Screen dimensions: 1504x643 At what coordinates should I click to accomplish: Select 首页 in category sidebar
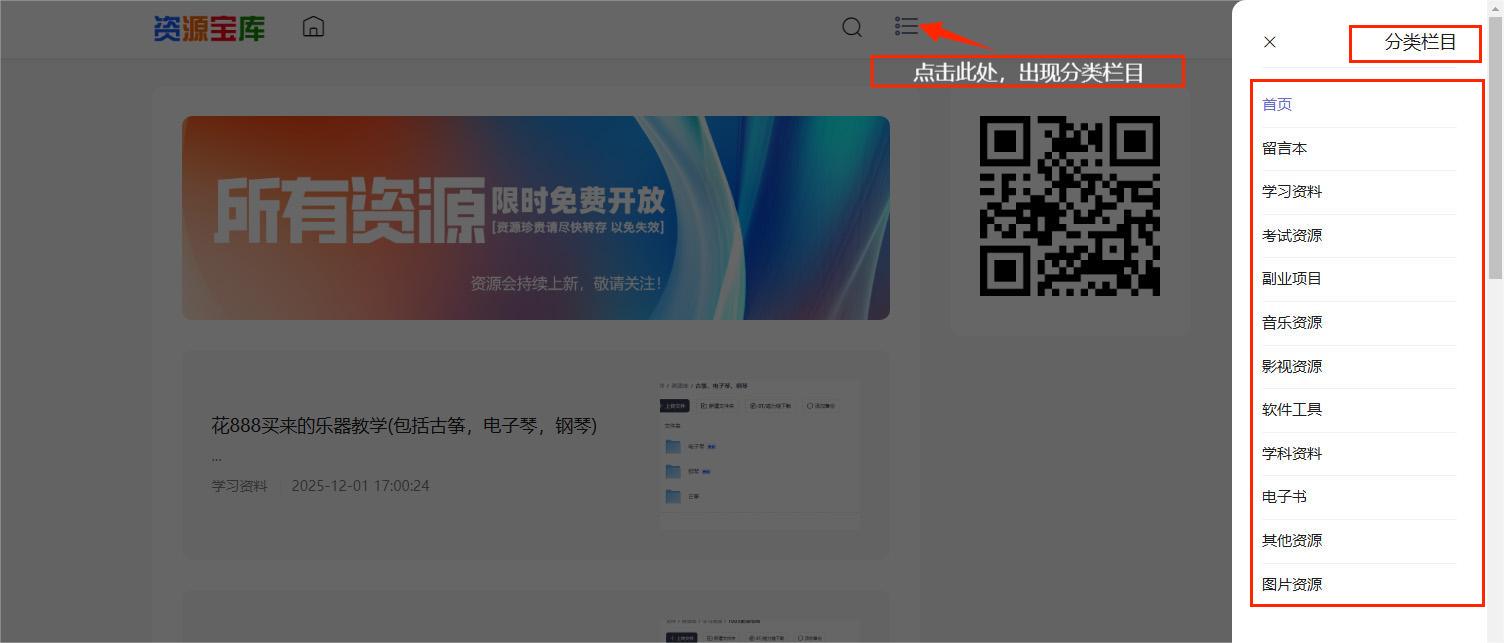tap(1277, 105)
